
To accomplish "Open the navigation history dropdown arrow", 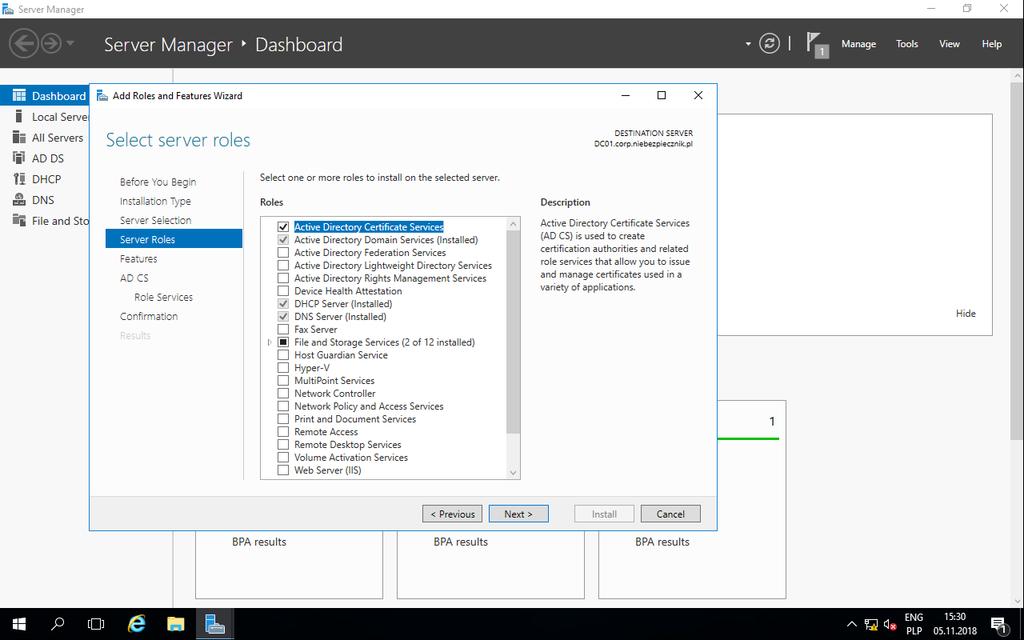I will coord(70,44).
